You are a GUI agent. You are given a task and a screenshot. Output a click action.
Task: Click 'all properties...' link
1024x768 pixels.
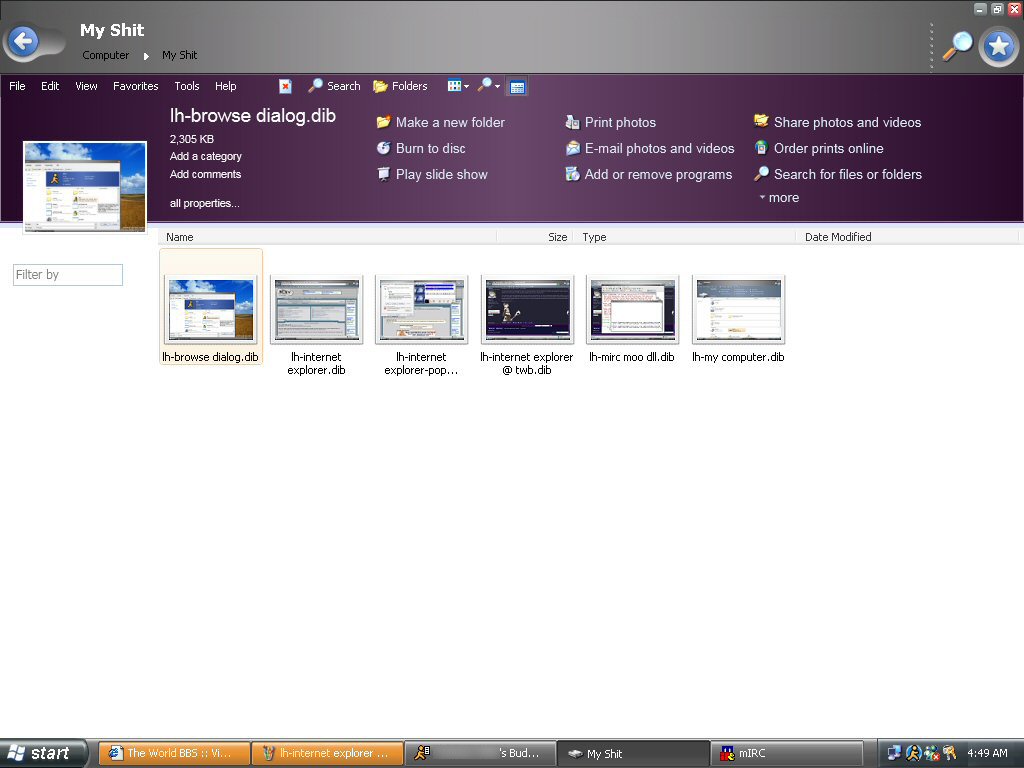click(x=204, y=203)
